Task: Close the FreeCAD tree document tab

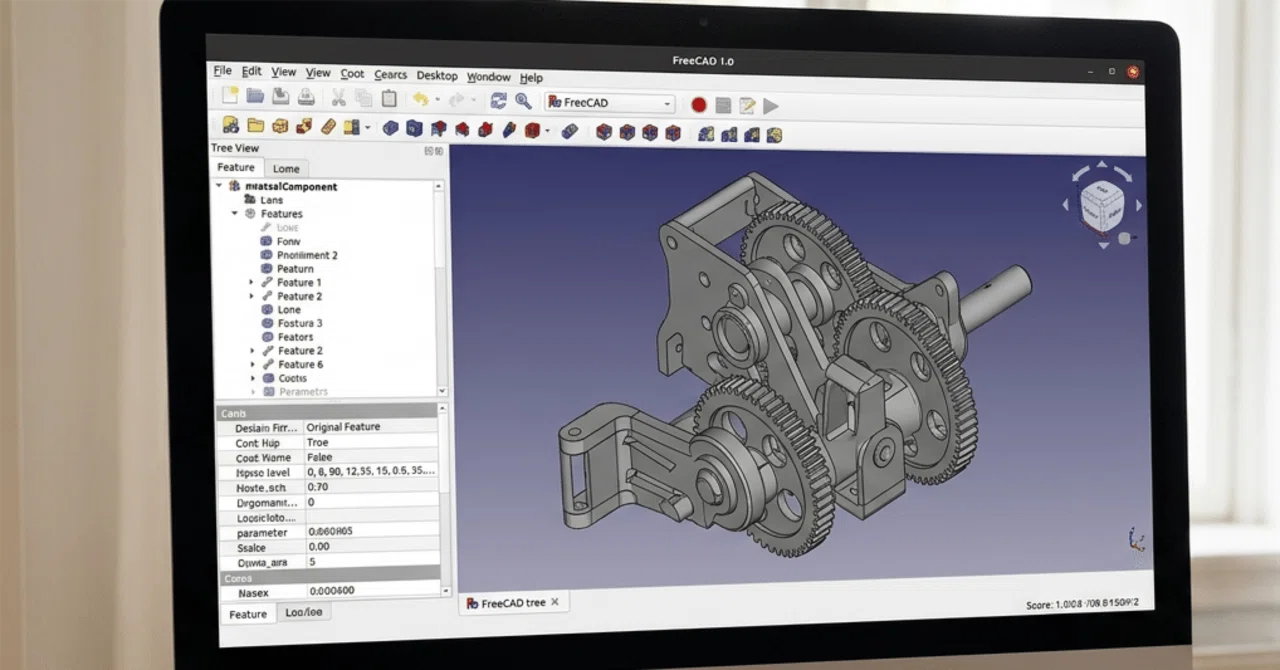Action: (x=555, y=602)
